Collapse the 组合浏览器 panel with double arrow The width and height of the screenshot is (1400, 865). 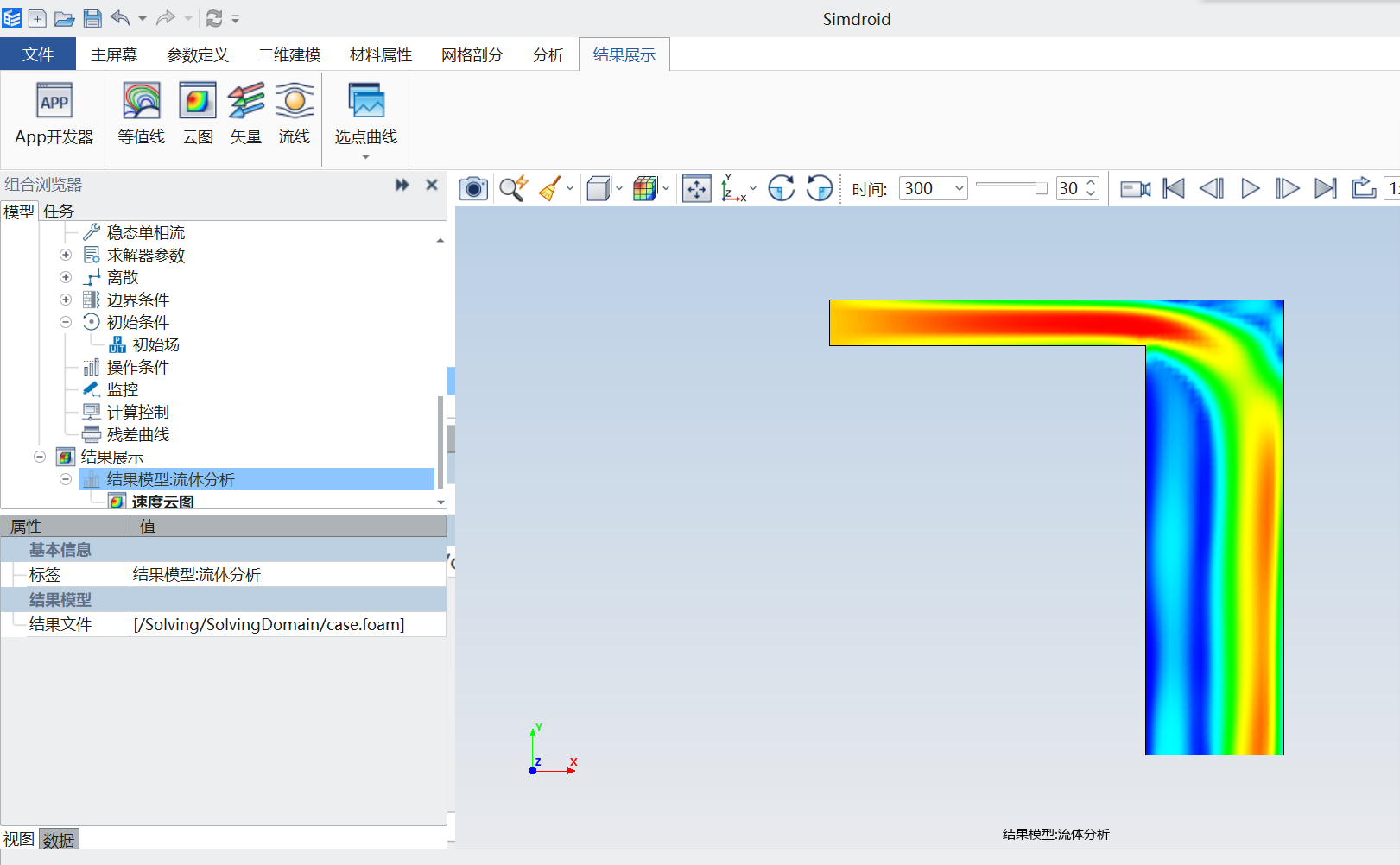click(402, 185)
